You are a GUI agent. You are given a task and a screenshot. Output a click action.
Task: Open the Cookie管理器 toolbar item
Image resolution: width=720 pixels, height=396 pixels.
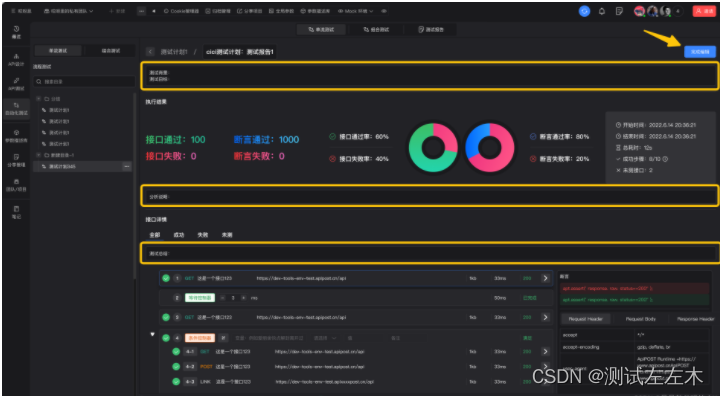click(x=181, y=11)
